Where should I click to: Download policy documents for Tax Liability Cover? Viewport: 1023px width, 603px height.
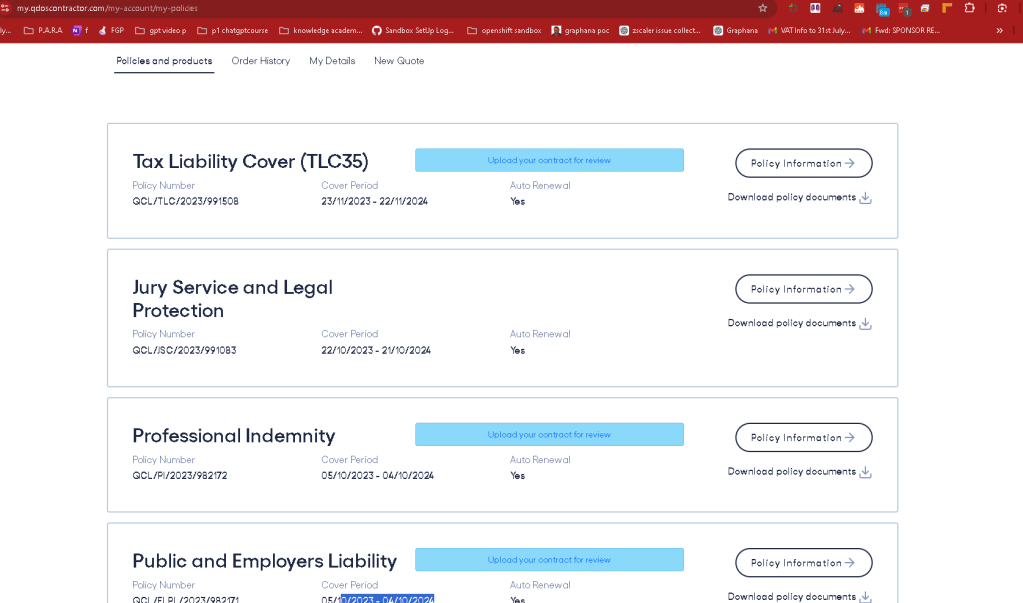coord(800,197)
